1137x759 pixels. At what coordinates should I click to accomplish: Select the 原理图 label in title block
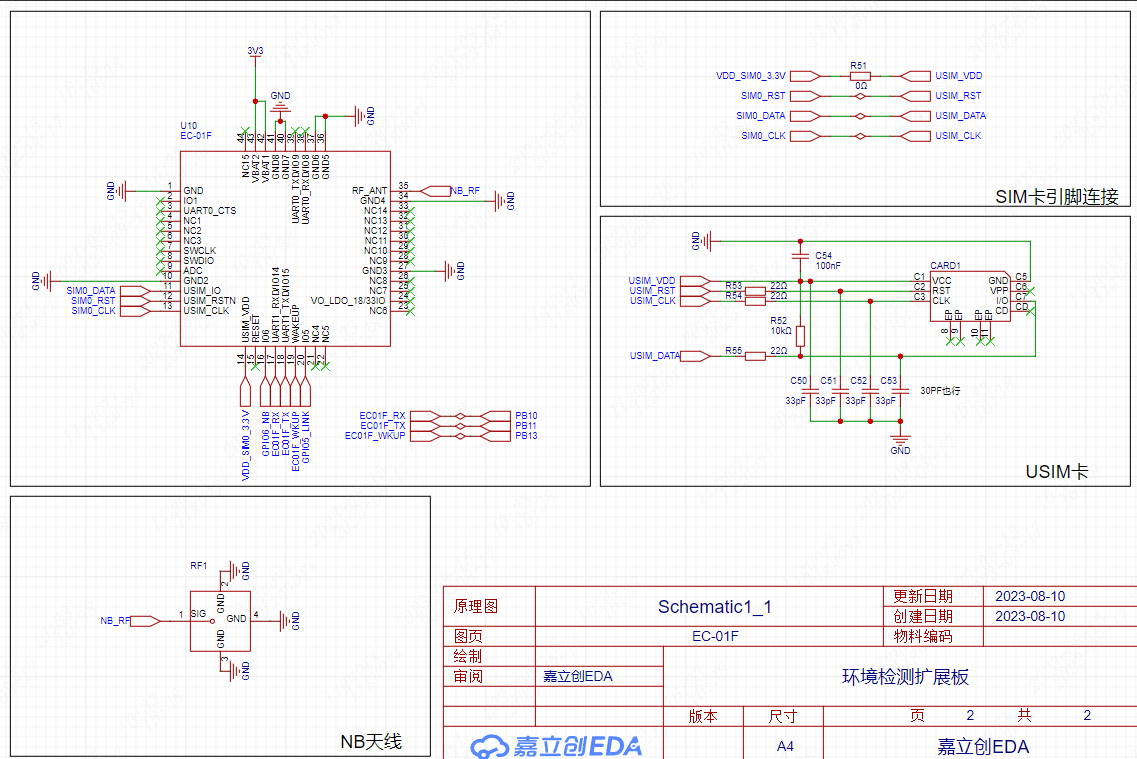point(476,606)
